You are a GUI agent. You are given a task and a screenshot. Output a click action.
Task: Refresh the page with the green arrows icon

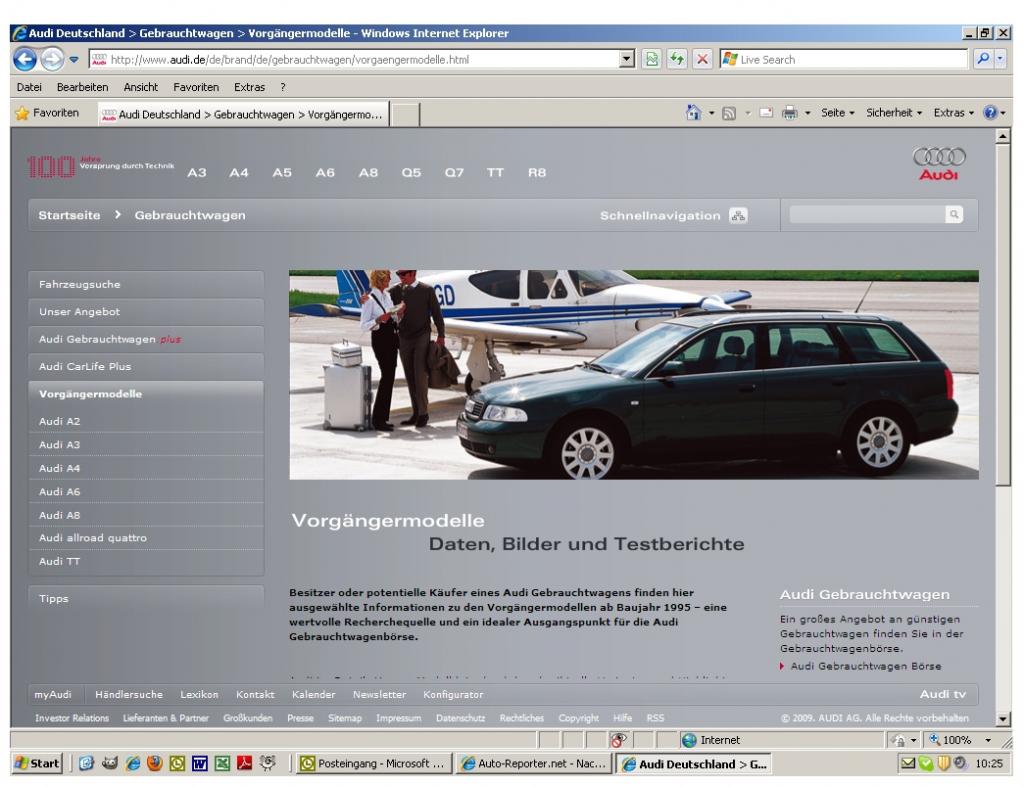(677, 59)
